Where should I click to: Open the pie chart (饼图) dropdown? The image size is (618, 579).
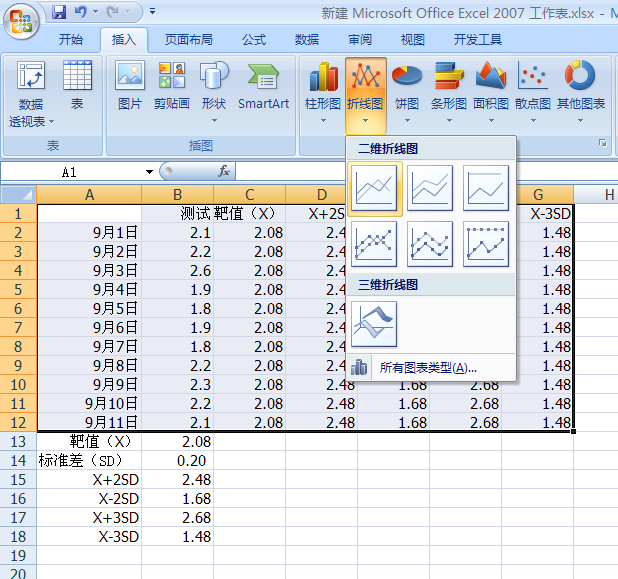click(x=406, y=92)
